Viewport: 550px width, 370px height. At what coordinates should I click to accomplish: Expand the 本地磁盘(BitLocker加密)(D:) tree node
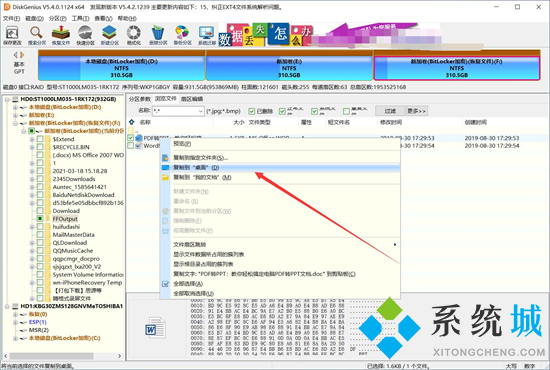click(15, 107)
